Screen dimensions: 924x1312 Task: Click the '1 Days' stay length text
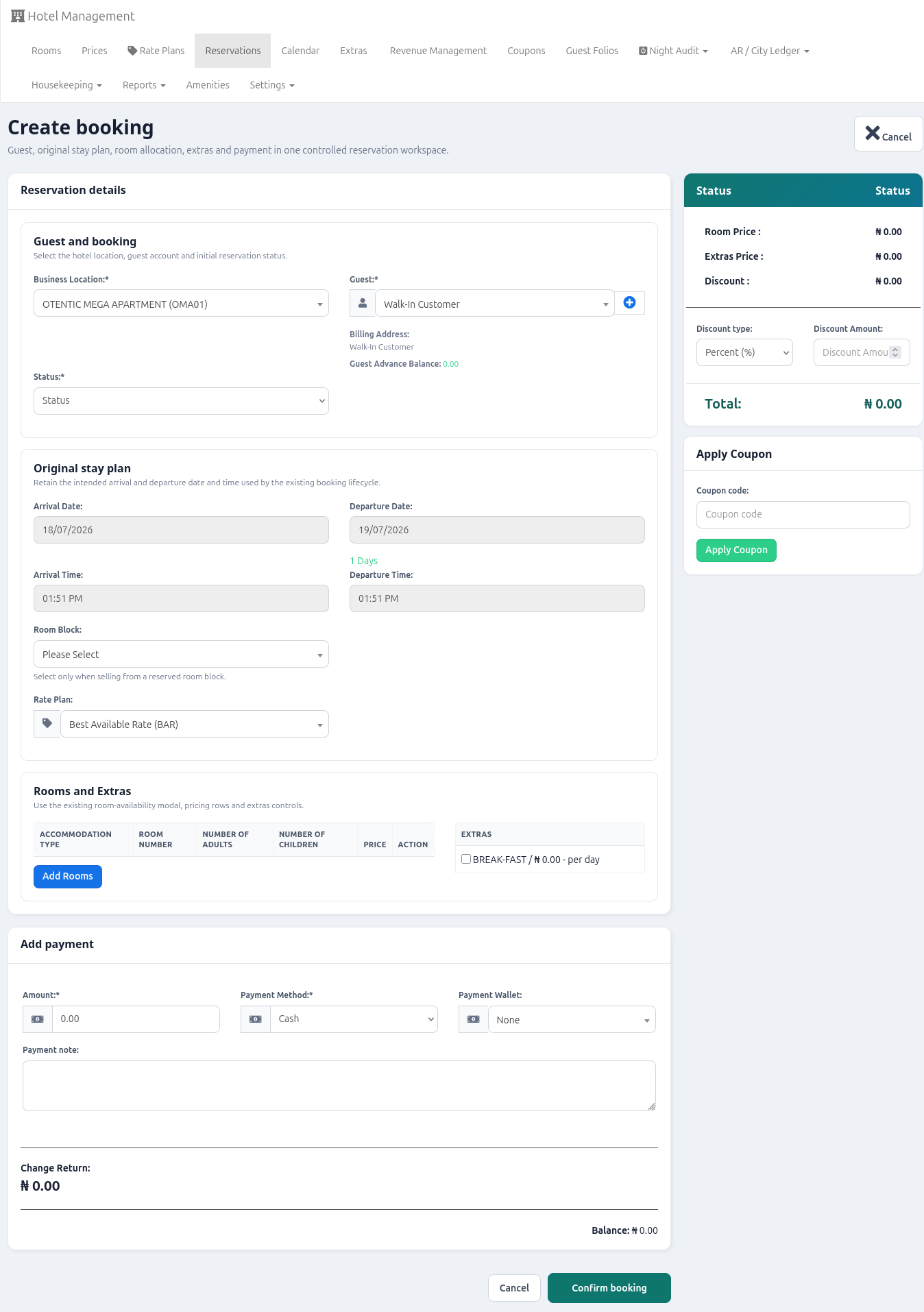click(364, 561)
